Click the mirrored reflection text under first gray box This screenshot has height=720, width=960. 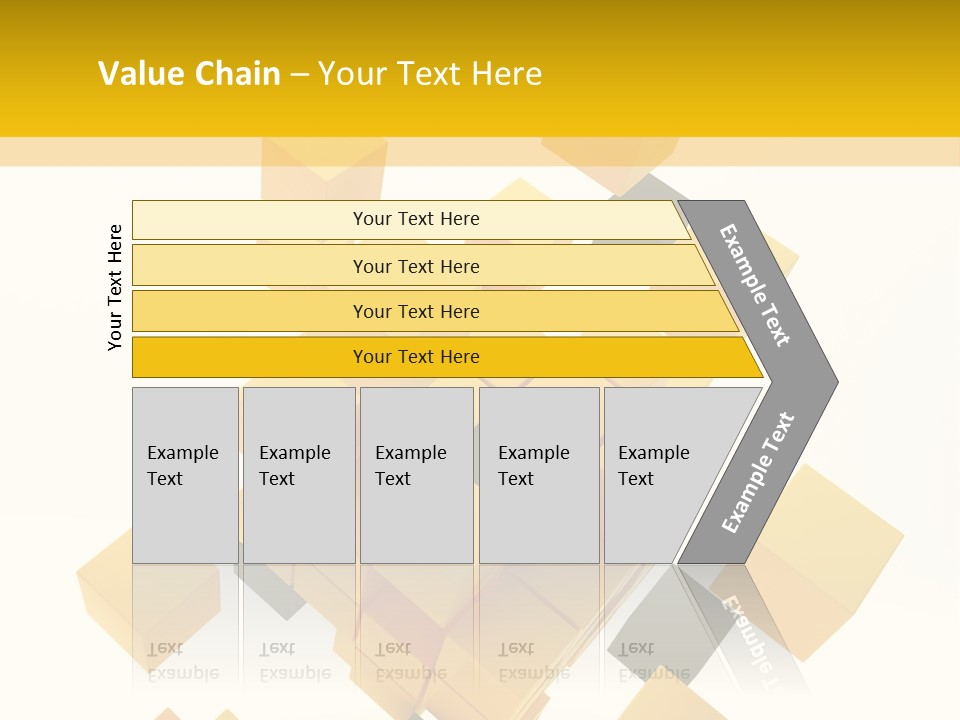(182, 661)
